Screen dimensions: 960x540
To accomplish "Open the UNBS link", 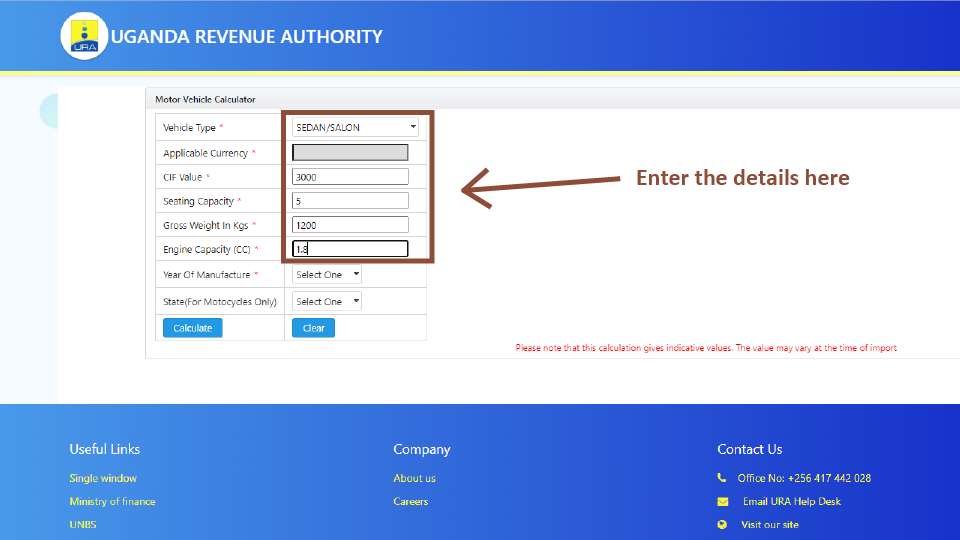I will pos(83,525).
